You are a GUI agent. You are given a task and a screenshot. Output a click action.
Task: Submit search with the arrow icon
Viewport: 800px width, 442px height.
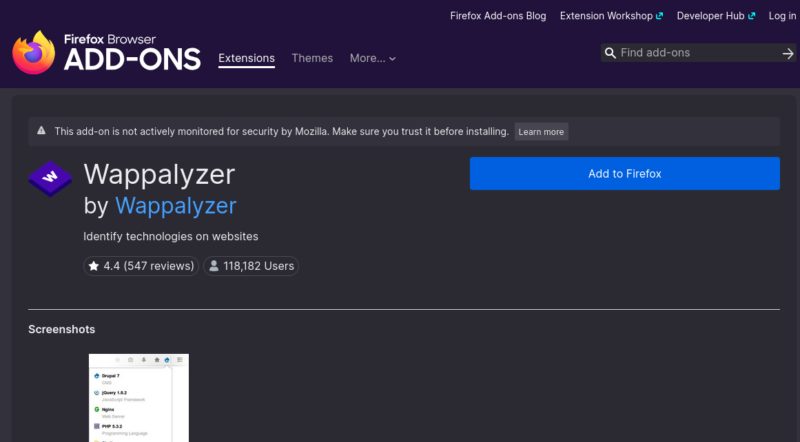pyautogui.click(x=788, y=53)
